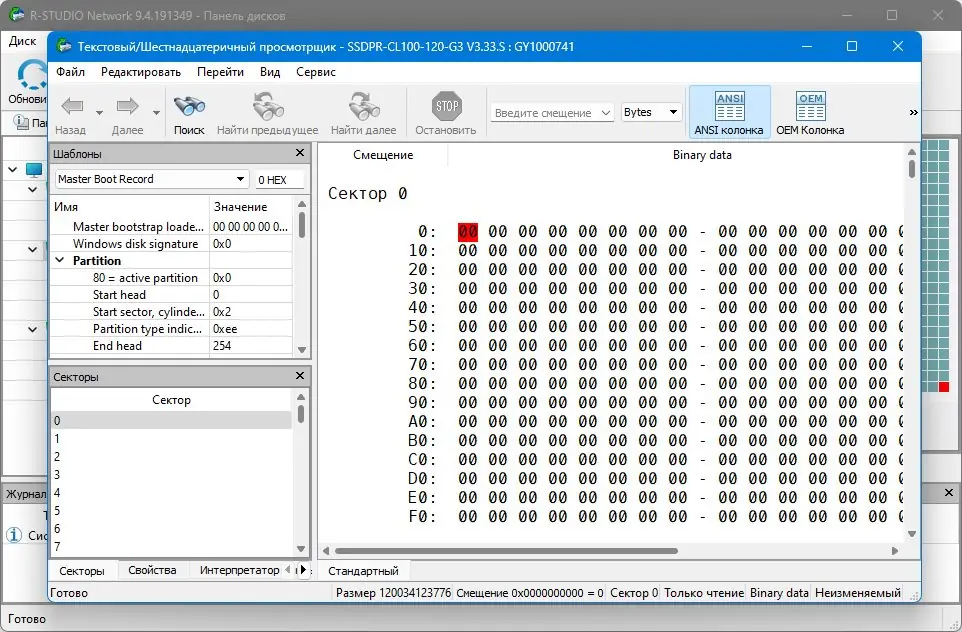Select sector 6 in the Секторы list
This screenshot has width=962, height=632.
(171, 528)
